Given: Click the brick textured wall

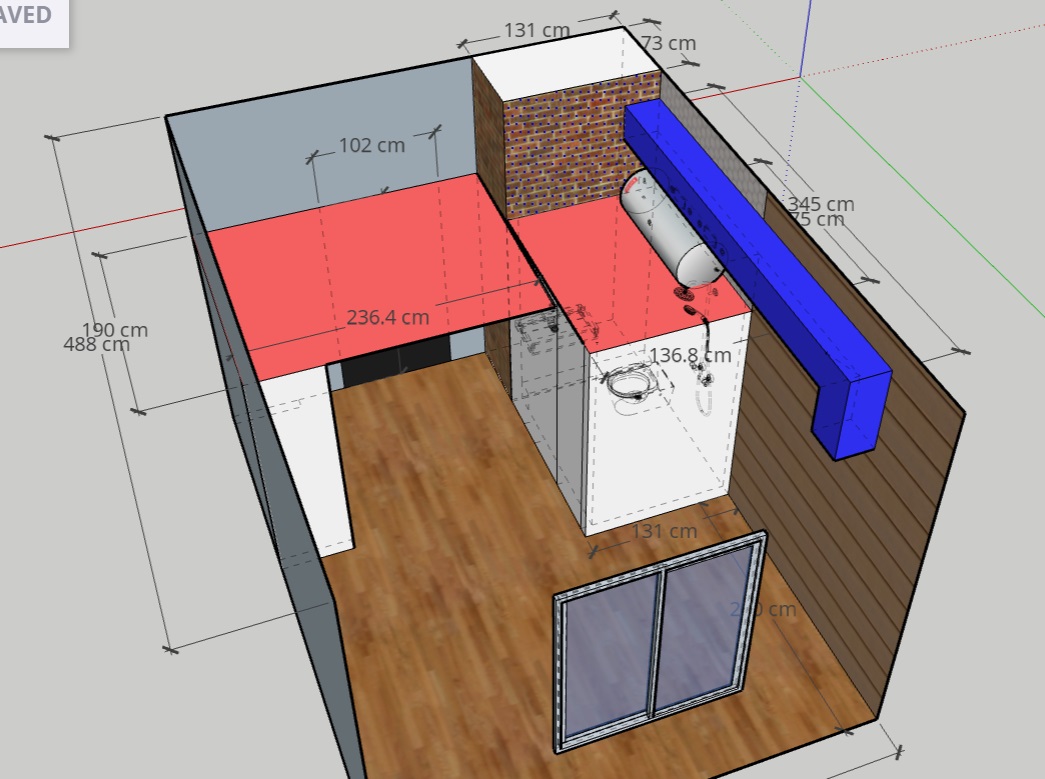Looking at the screenshot, I should click(560, 150).
